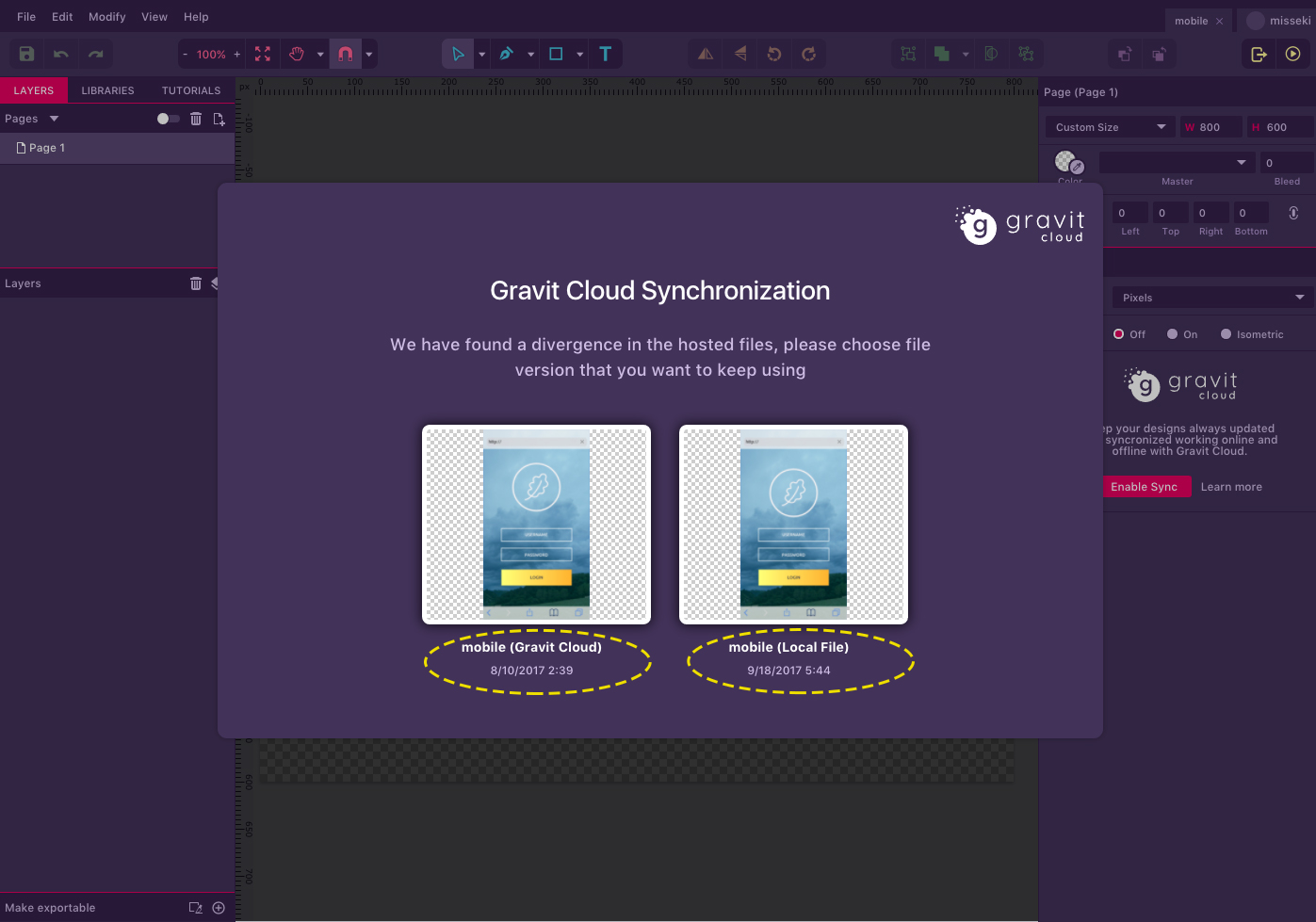
Task: Click the send backward arrange icon
Action: coord(1159,54)
